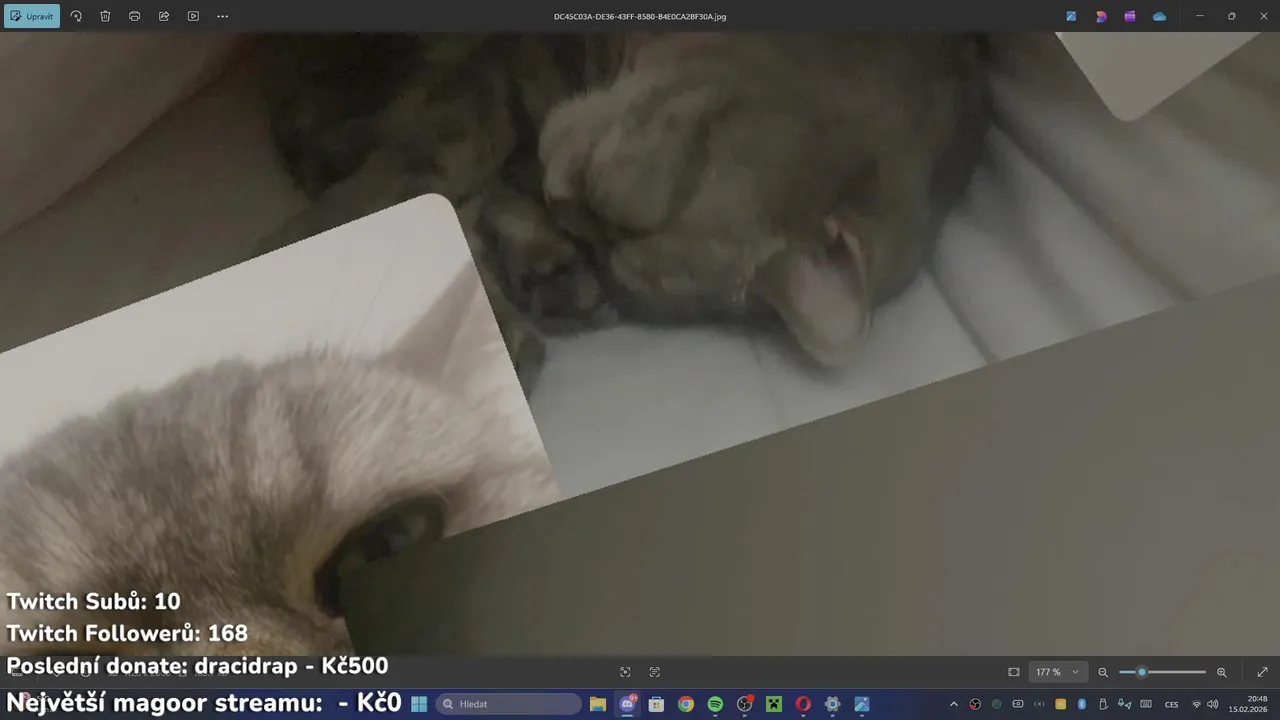This screenshot has height=720, width=1280.
Task: Open the Settings gear on the taskbar
Action: [832, 704]
